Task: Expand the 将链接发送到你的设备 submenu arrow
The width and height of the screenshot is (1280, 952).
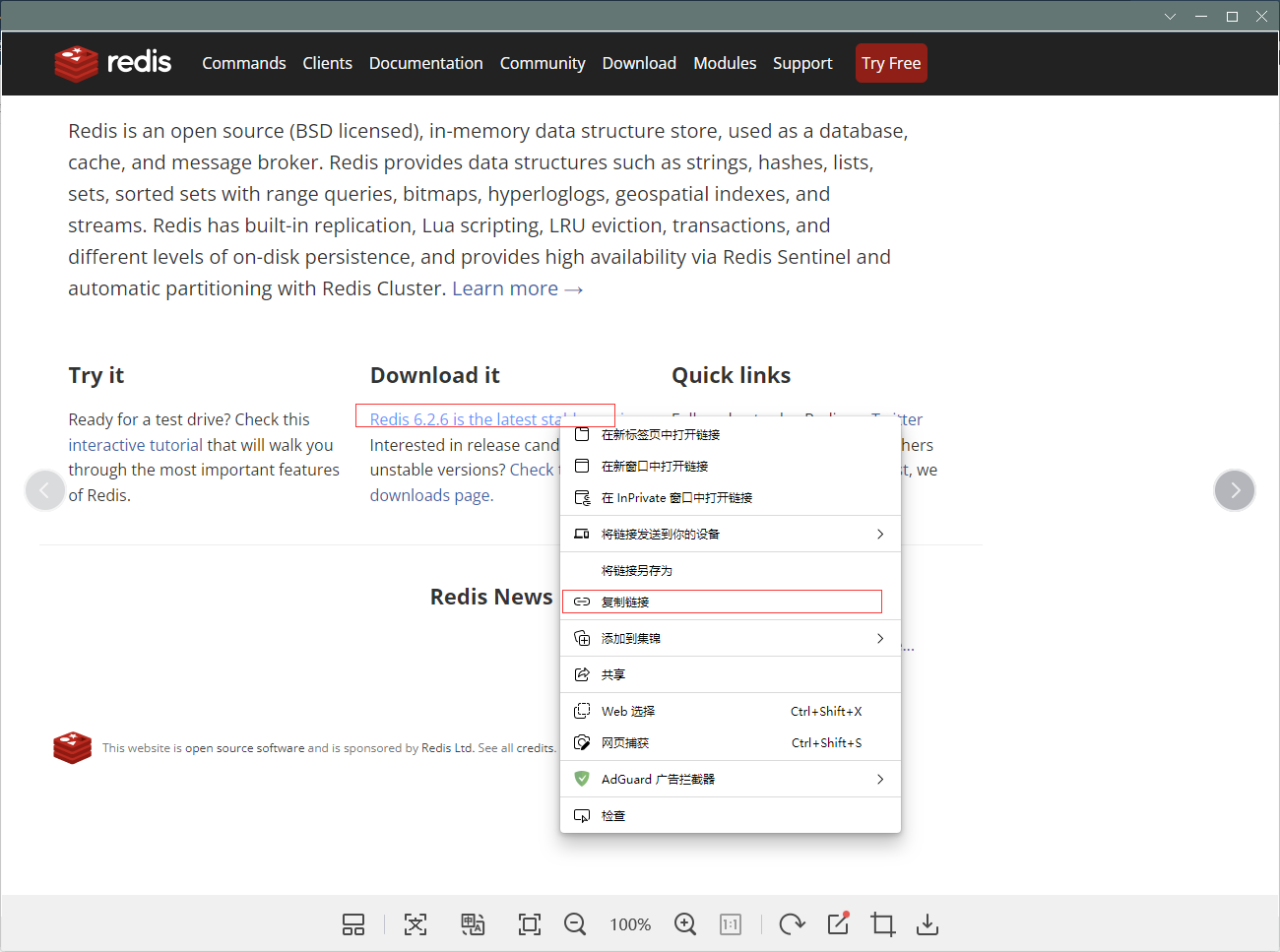Action: [x=880, y=534]
